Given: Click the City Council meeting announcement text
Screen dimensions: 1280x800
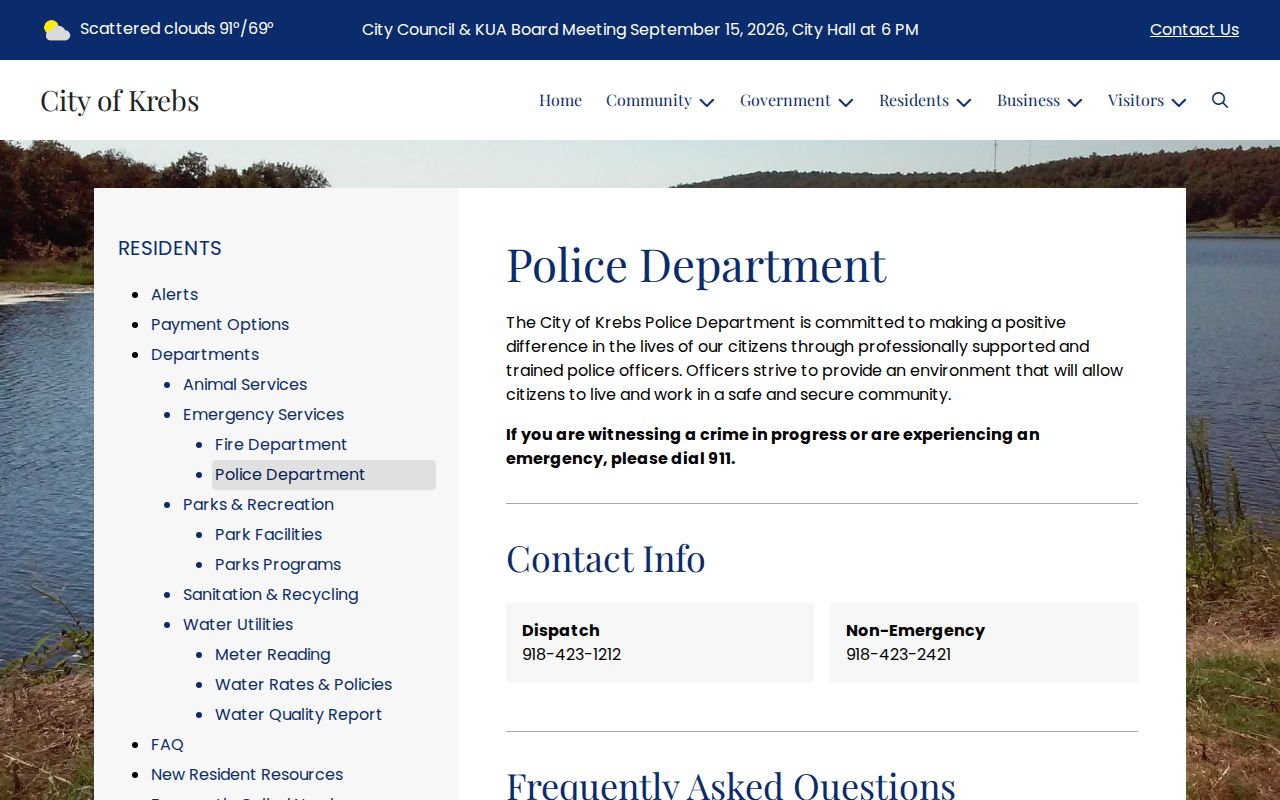Looking at the screenshot, I should coord(640,30).
